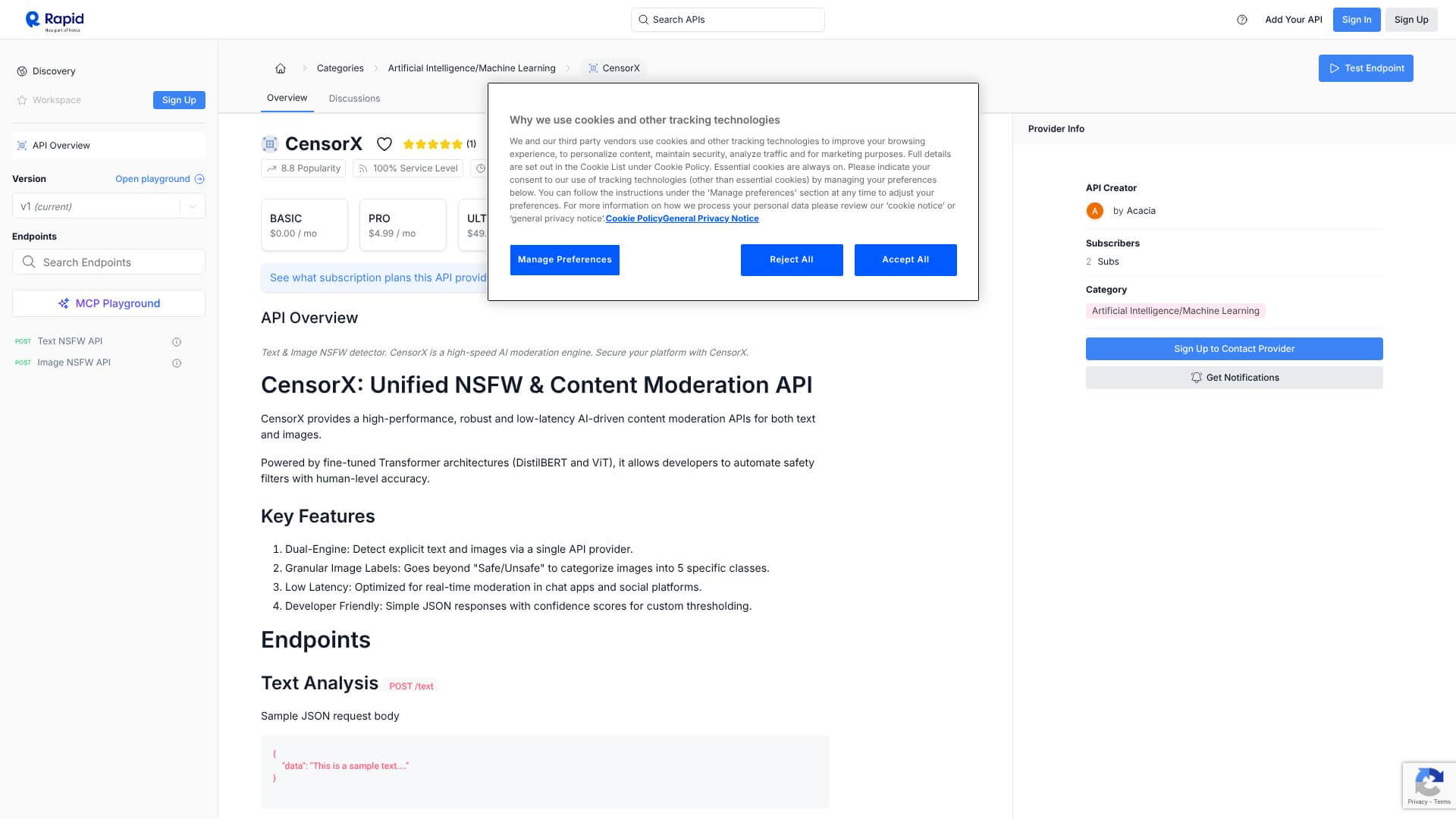The image size is (1456, 819).
Task: Click the CensorX breadcrumb
Action: pyautogui.click(x=614, y=68)
